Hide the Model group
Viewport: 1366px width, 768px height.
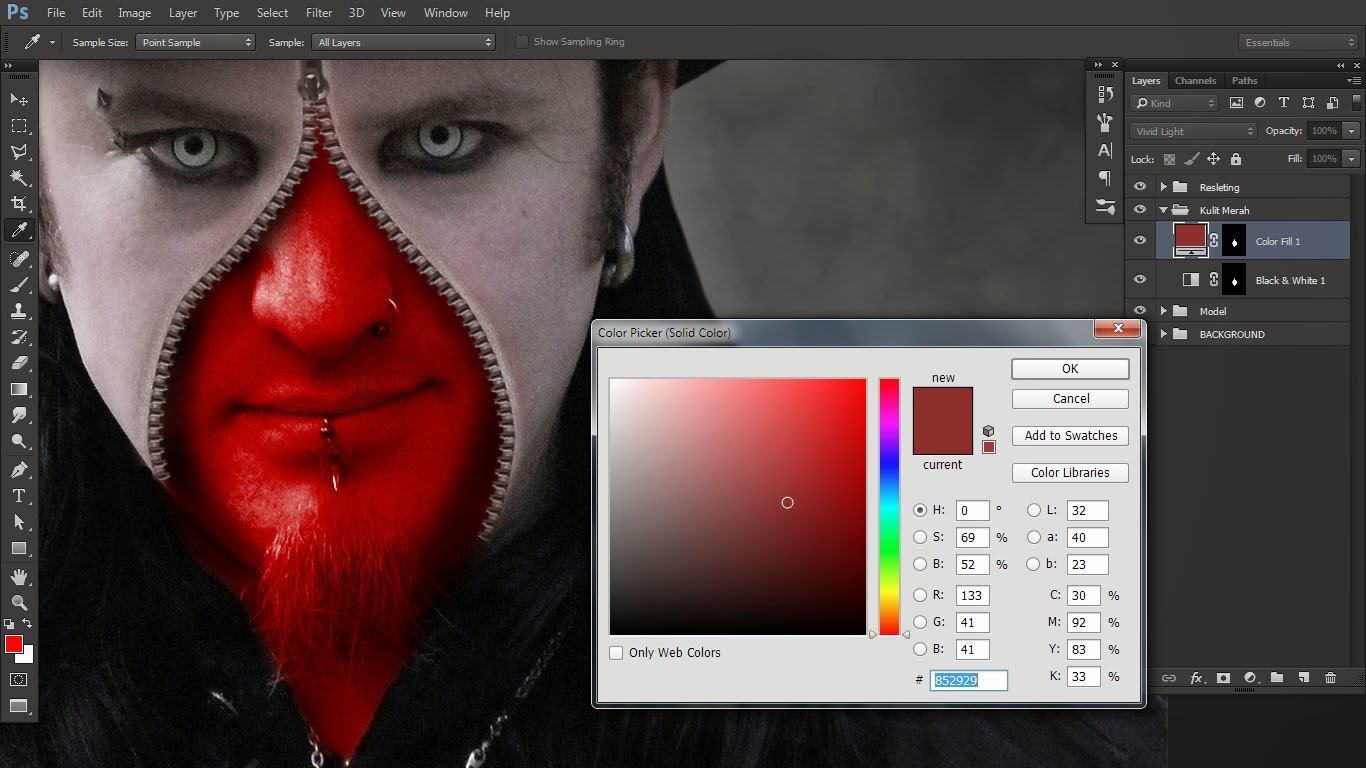[1139, 311]
